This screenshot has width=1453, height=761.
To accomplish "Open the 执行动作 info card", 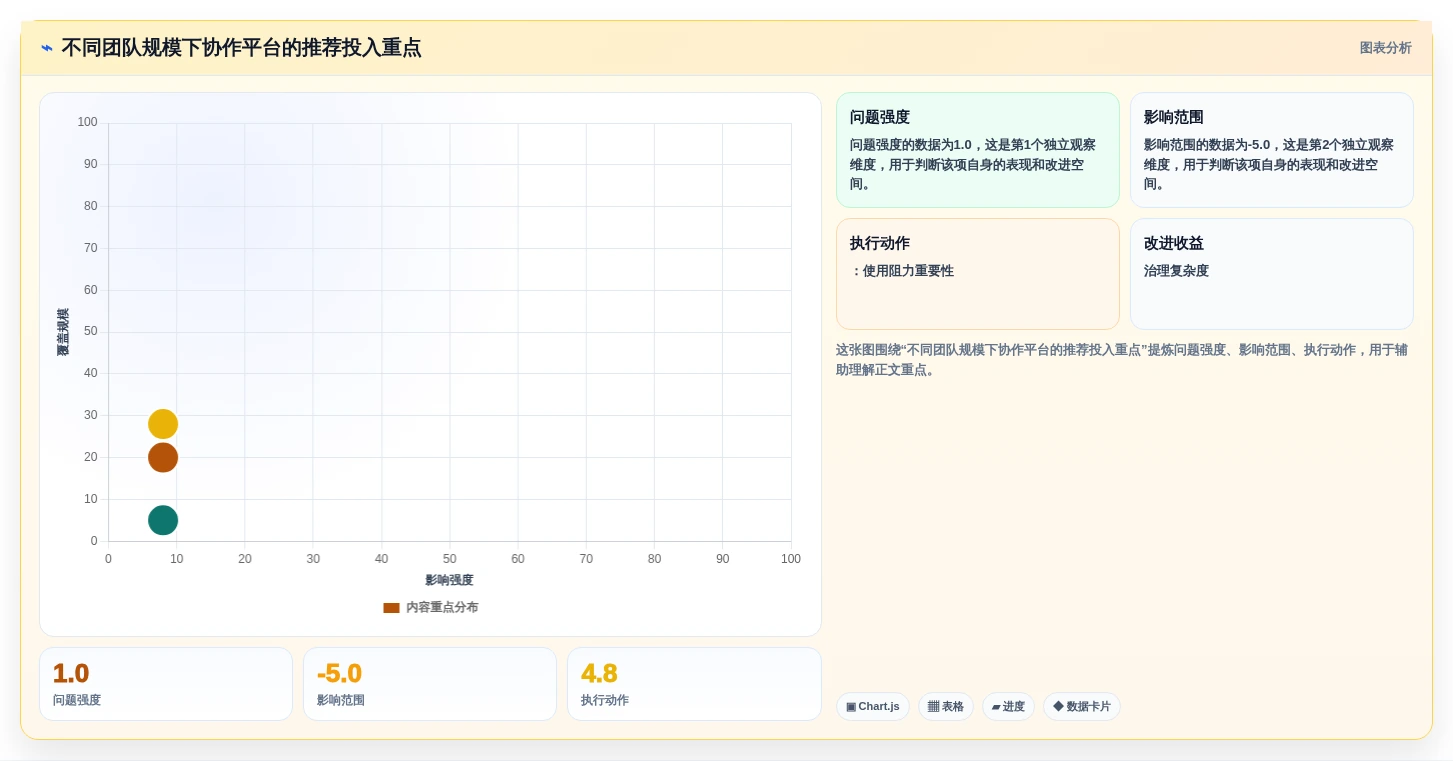I will [x=977, y=274].
